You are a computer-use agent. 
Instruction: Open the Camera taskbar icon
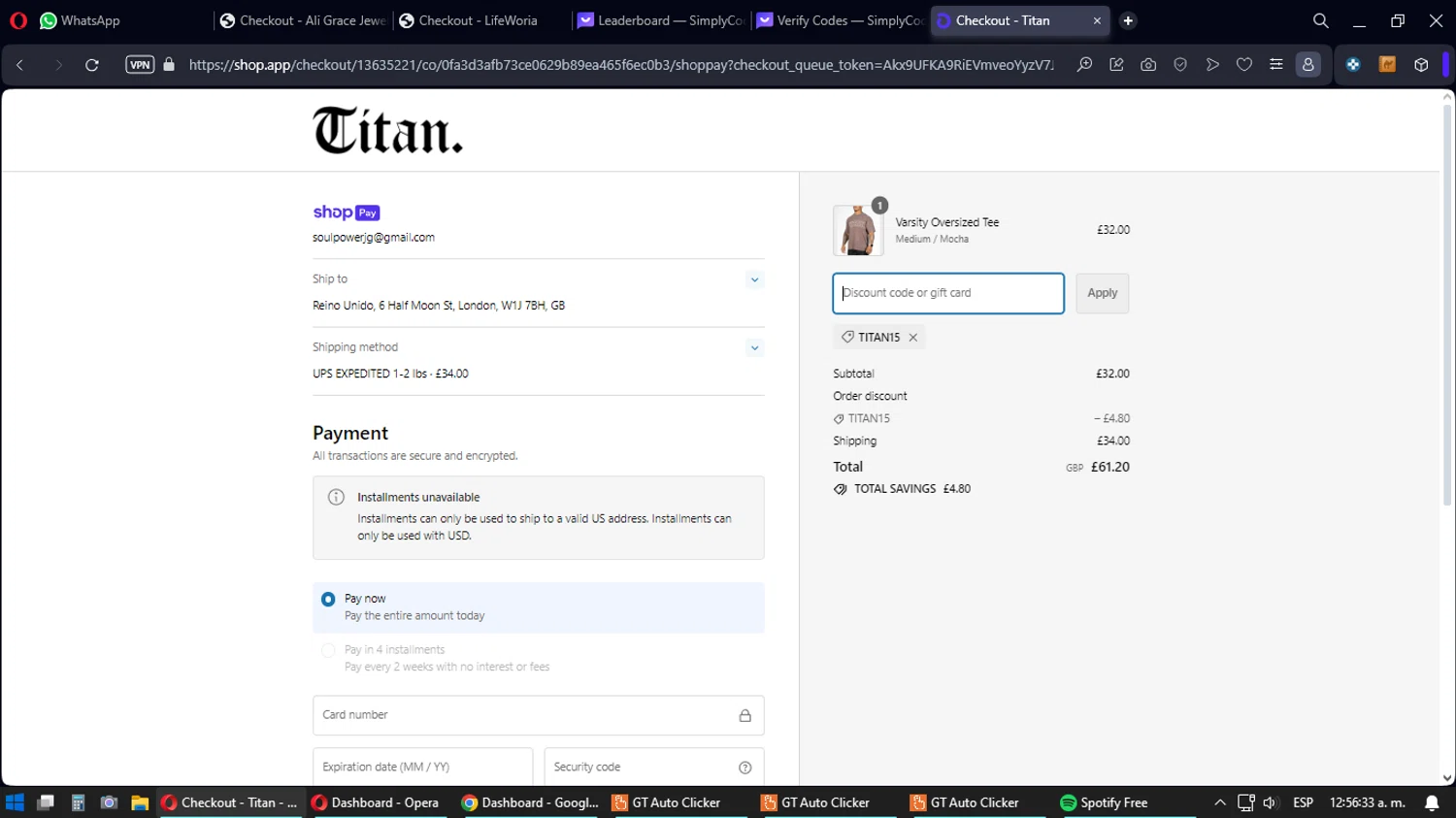[109, 802]
